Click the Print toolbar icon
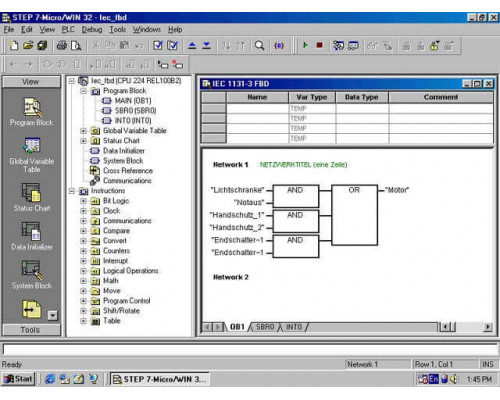The image size is (500, 400). pyautogui.click(x=62, y=45)
